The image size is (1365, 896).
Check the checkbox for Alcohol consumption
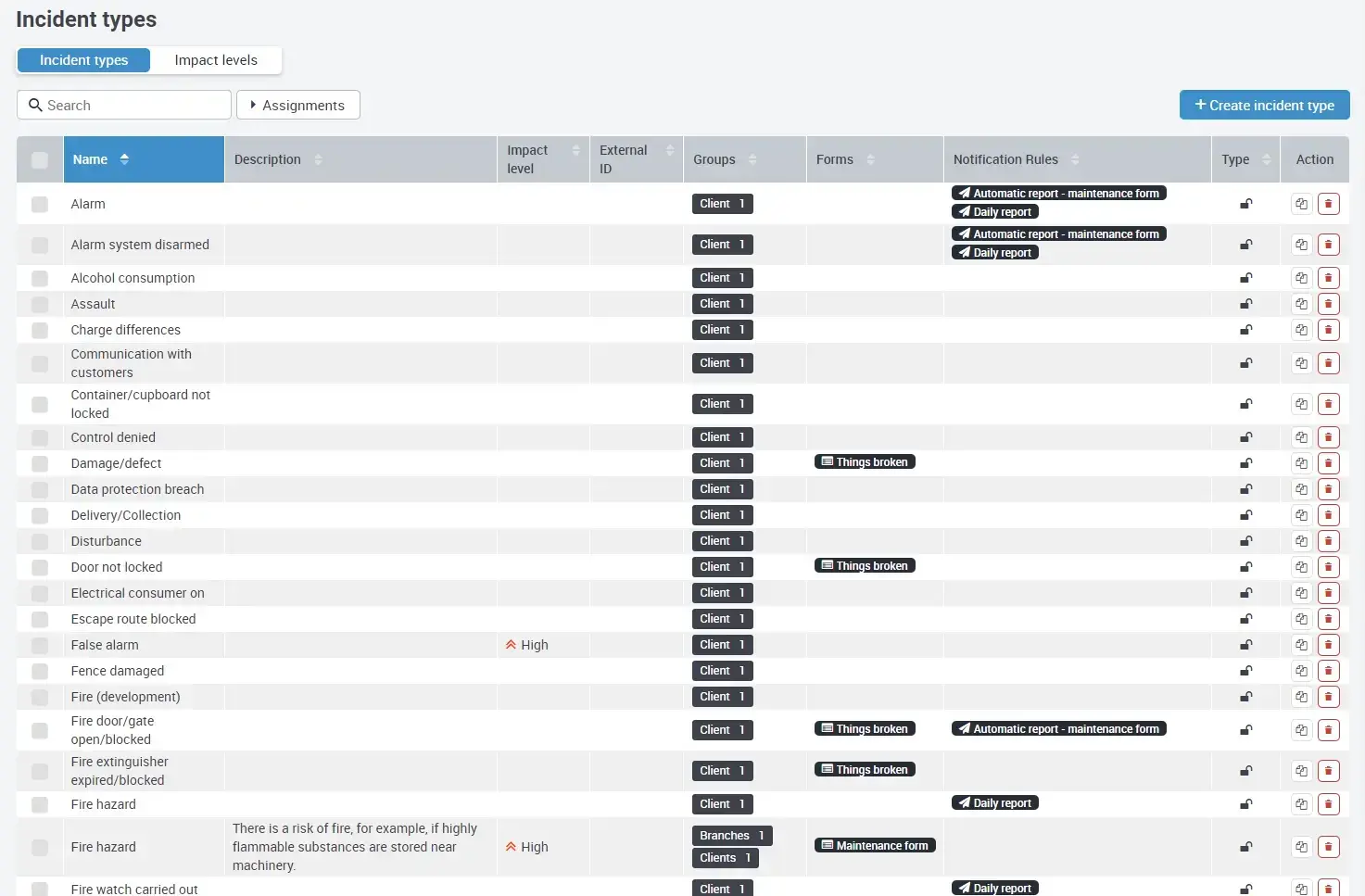coord(39,277)
